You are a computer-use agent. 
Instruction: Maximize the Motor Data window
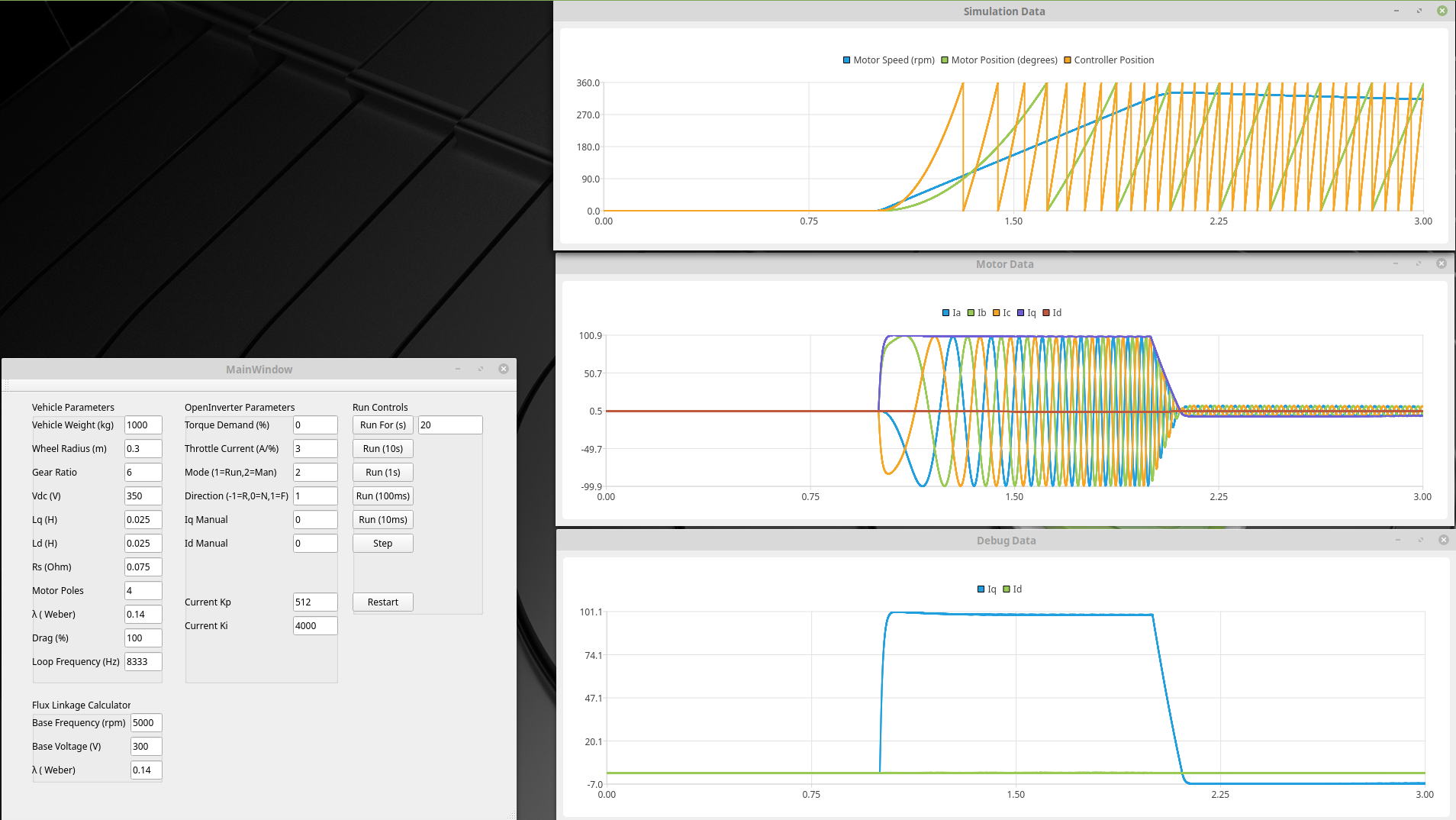(x=1419, y=263)
